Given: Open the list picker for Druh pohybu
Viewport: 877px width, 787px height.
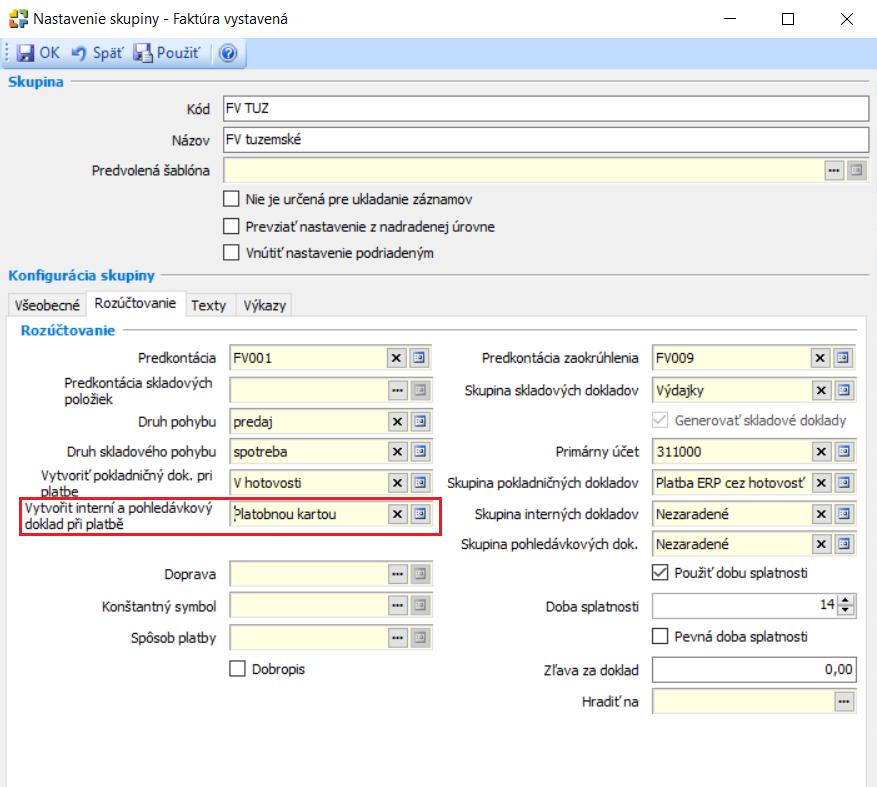Looking at the screenshot, I should 420,421.
